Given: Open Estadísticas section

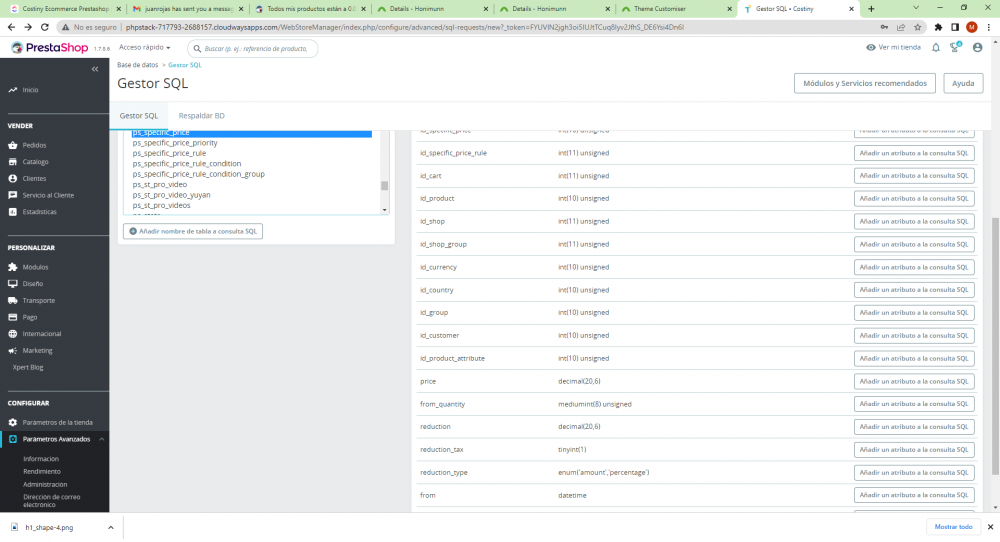Looking at the screenshot, I should click(39, 212).
